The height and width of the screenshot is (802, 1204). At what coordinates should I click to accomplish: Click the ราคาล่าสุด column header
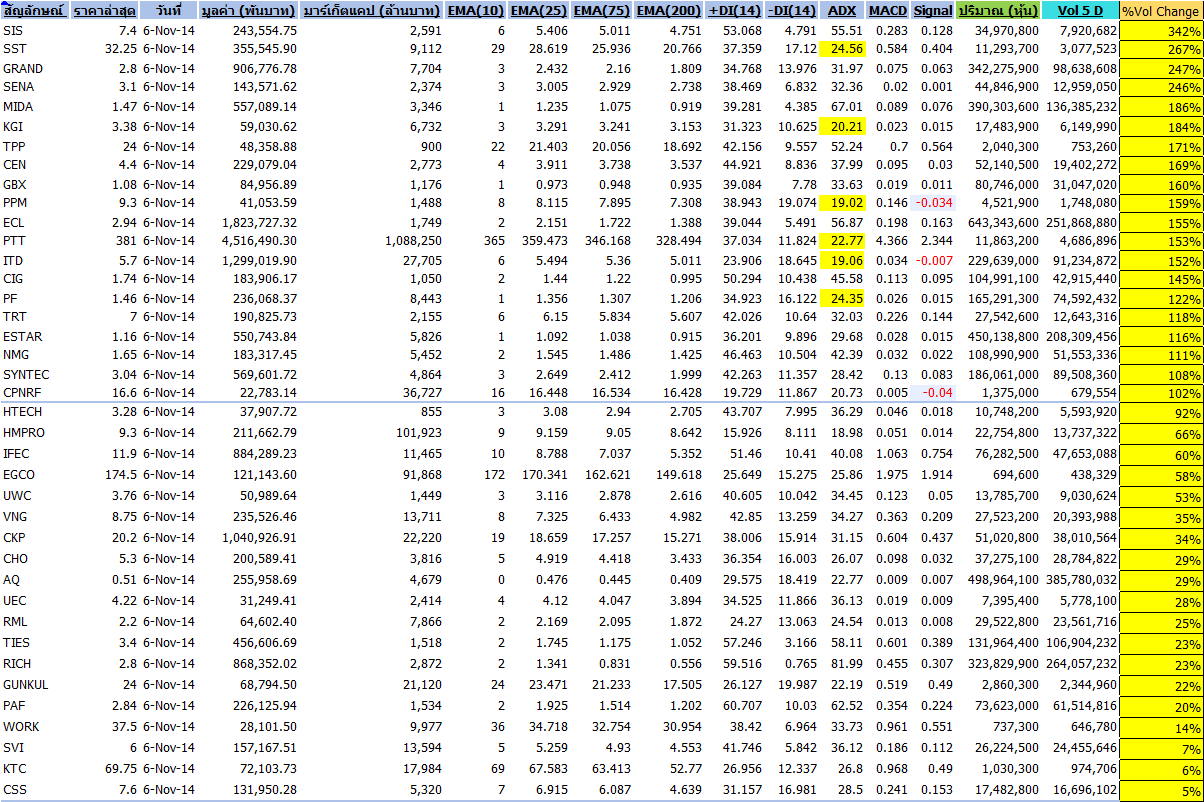pos(104,11)
